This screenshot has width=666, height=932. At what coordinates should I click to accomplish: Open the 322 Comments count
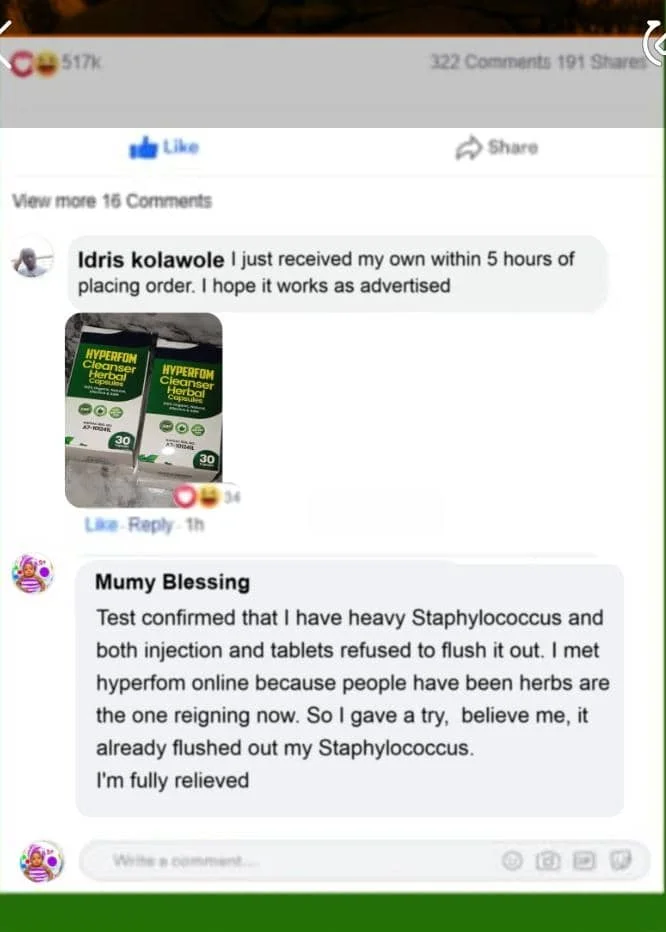pos(491,62)
